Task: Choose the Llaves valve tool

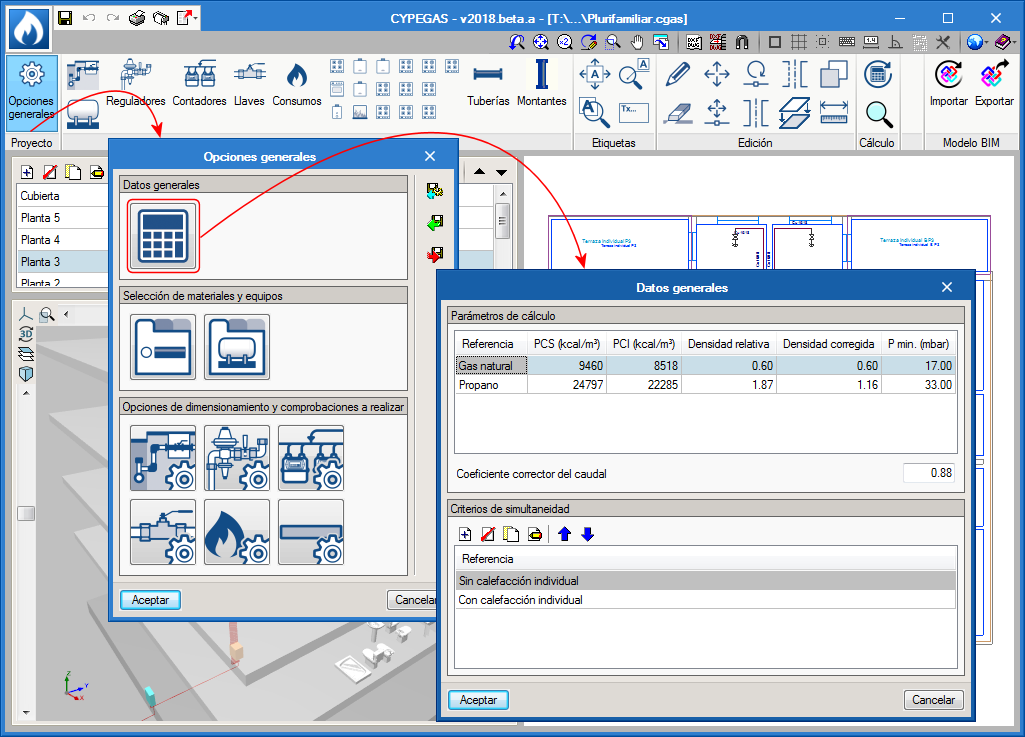Action: point(249,83)
